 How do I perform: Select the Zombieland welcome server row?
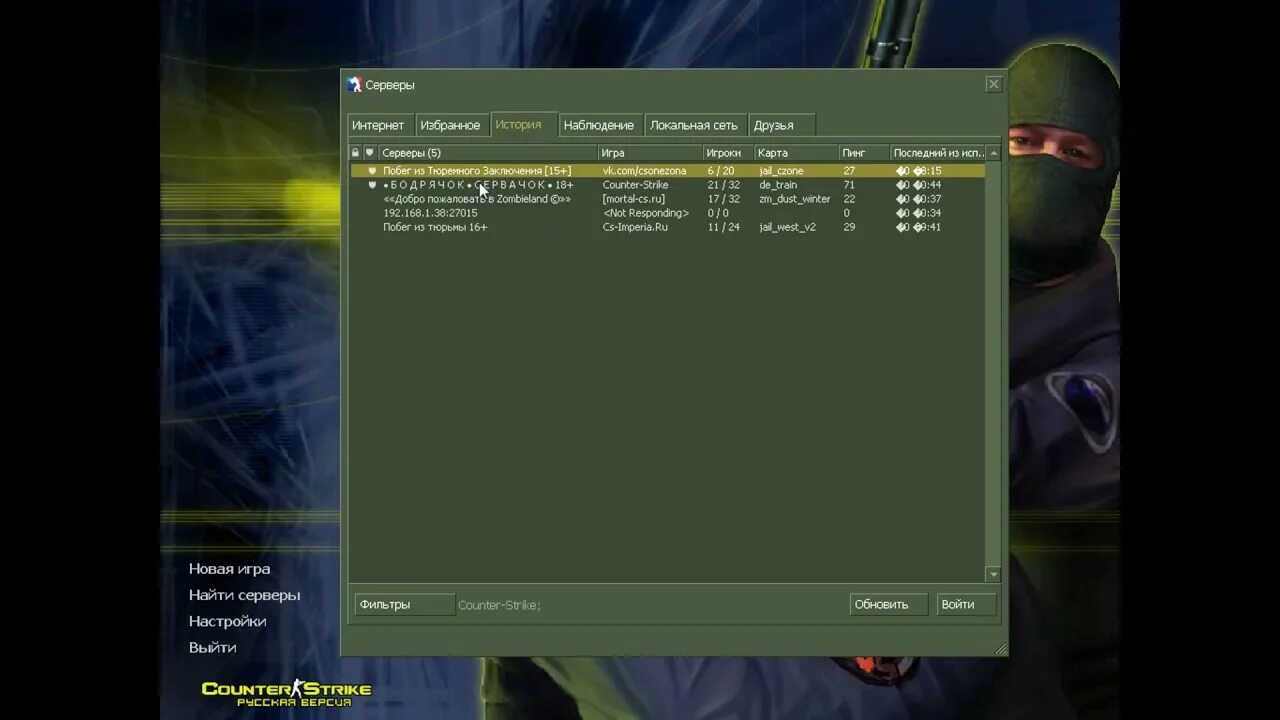(667, 199)
